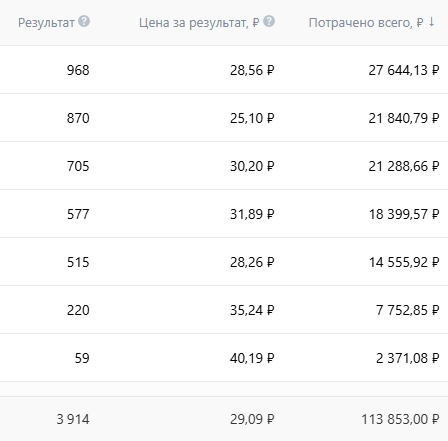Select price cell 28,26 ₽
This screenshot has height=441, width=448.
coord(252,262)
